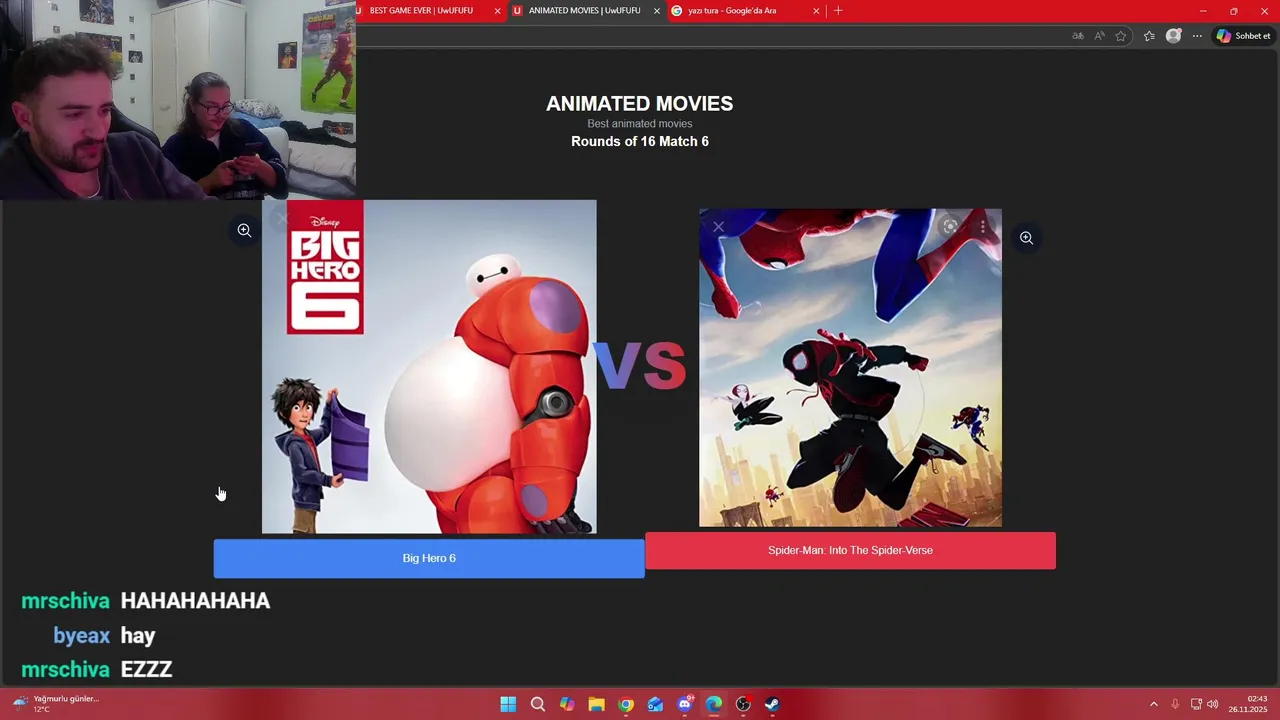1280x720 pixels.
Task: Open OBS Studio from taskbar
Action: [743, 704]
